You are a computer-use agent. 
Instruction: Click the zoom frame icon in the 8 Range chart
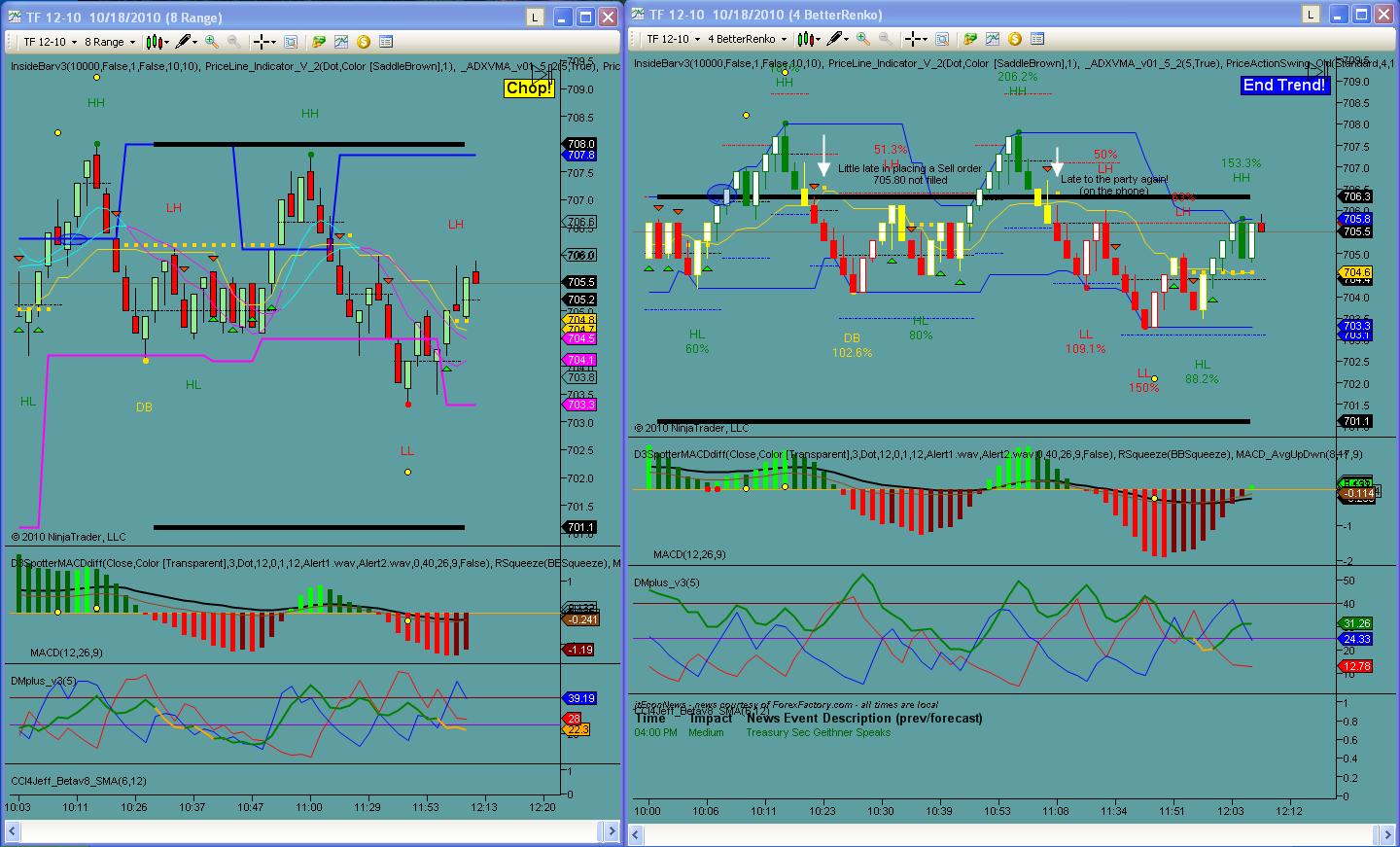[291, 42]
